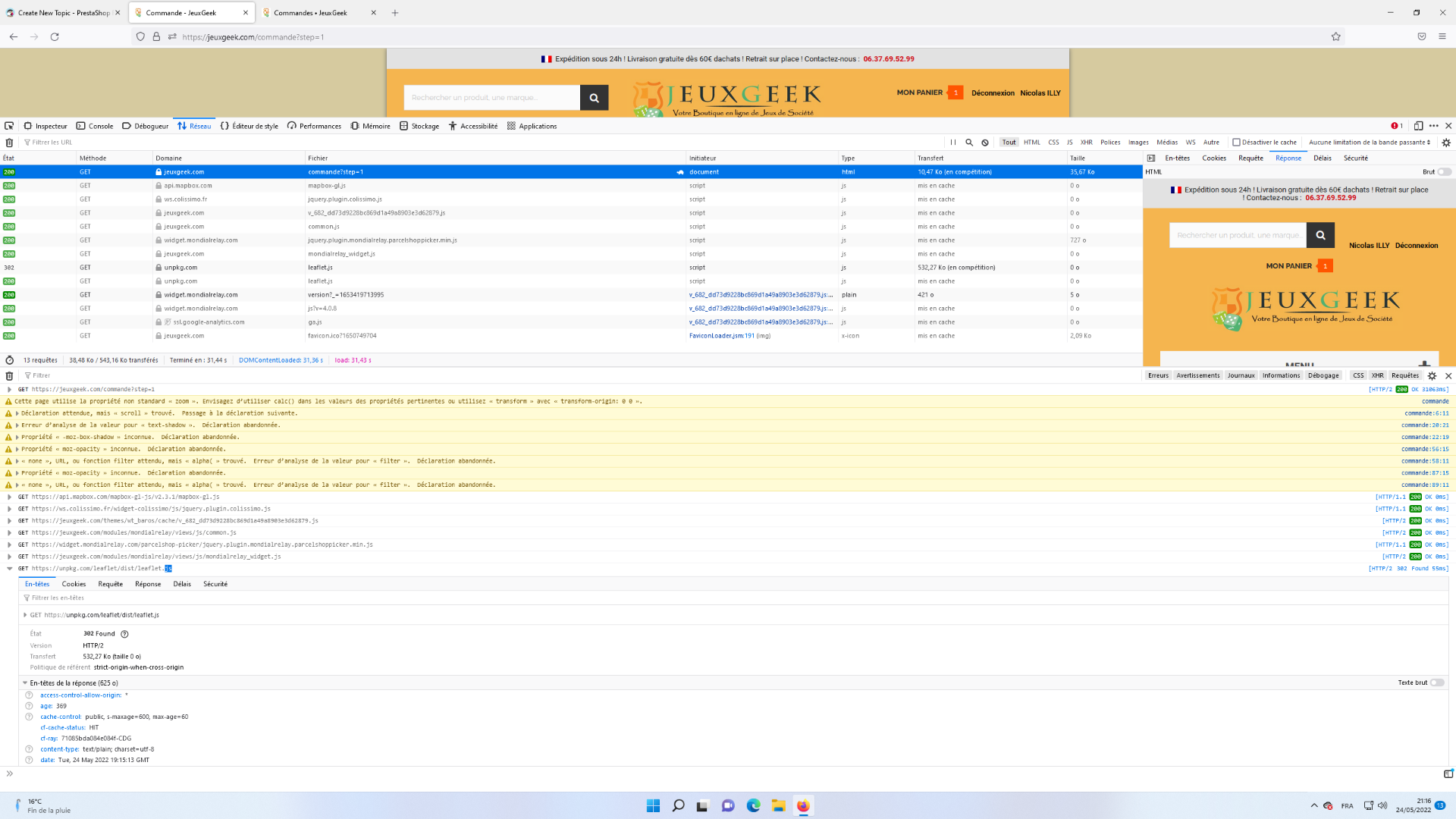Expand the mapbox-gl.js console request entry
The width and height of the screenshot is (1456, 819).
(x=10, y=497)
